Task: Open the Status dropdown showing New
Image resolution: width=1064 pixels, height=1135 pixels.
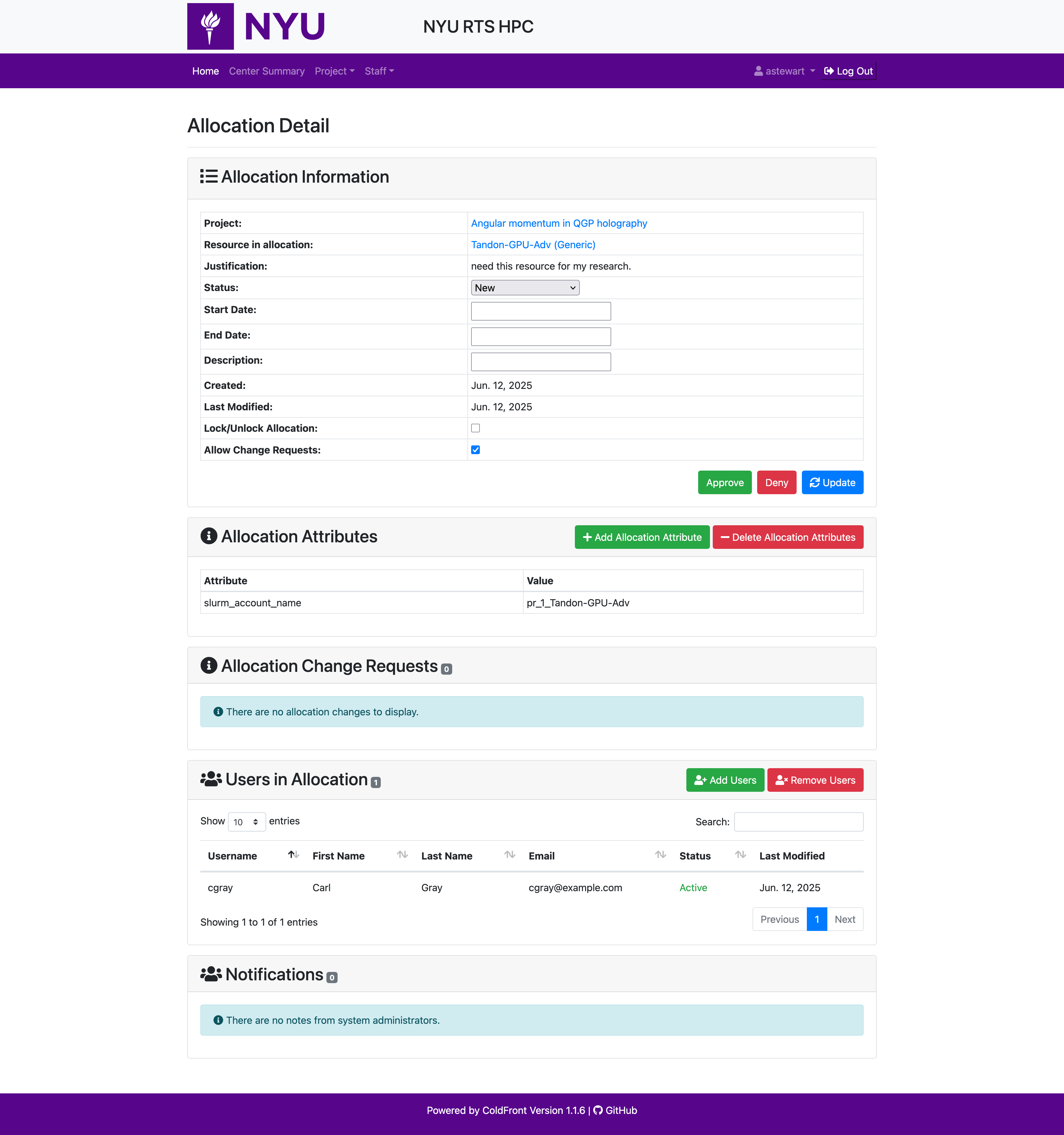Action: 525,288
